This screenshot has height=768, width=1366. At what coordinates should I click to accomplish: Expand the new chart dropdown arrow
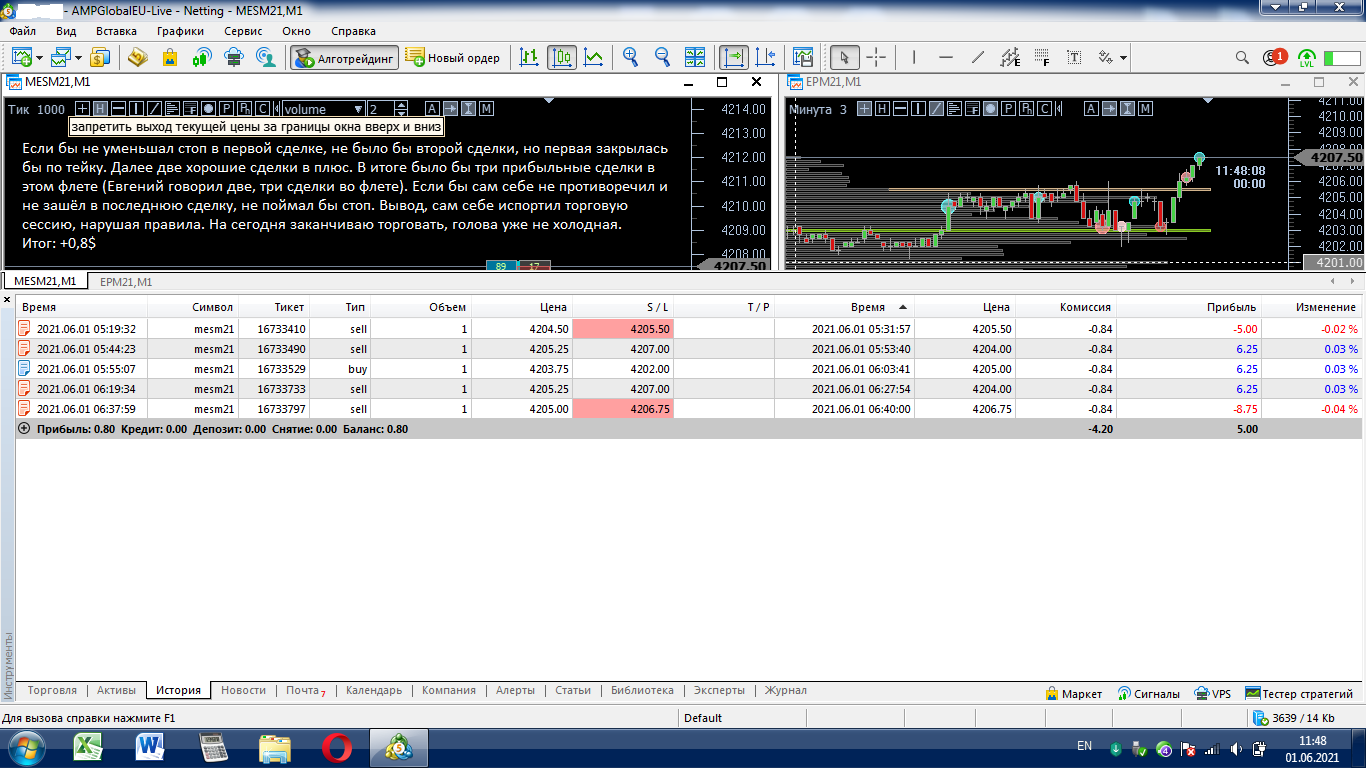tap(38, 57)
